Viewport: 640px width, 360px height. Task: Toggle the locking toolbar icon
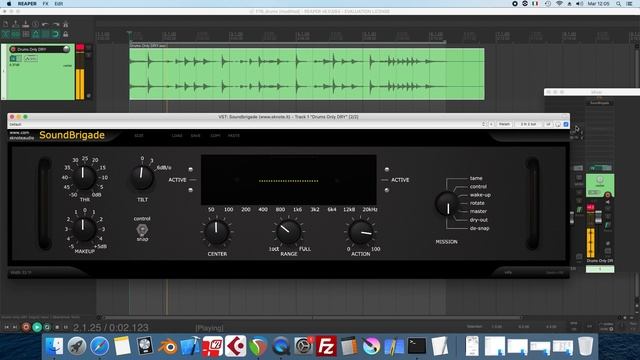click(x=65, y=34)
